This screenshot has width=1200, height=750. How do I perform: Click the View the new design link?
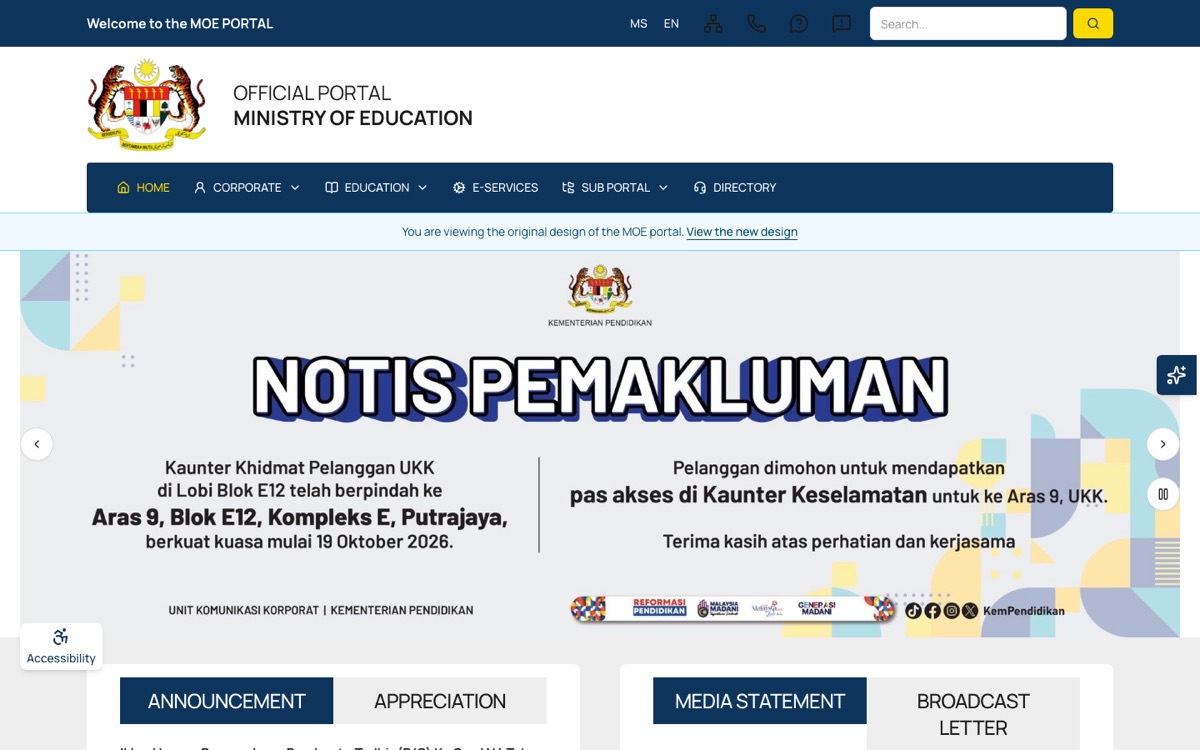tap(742, 232)
